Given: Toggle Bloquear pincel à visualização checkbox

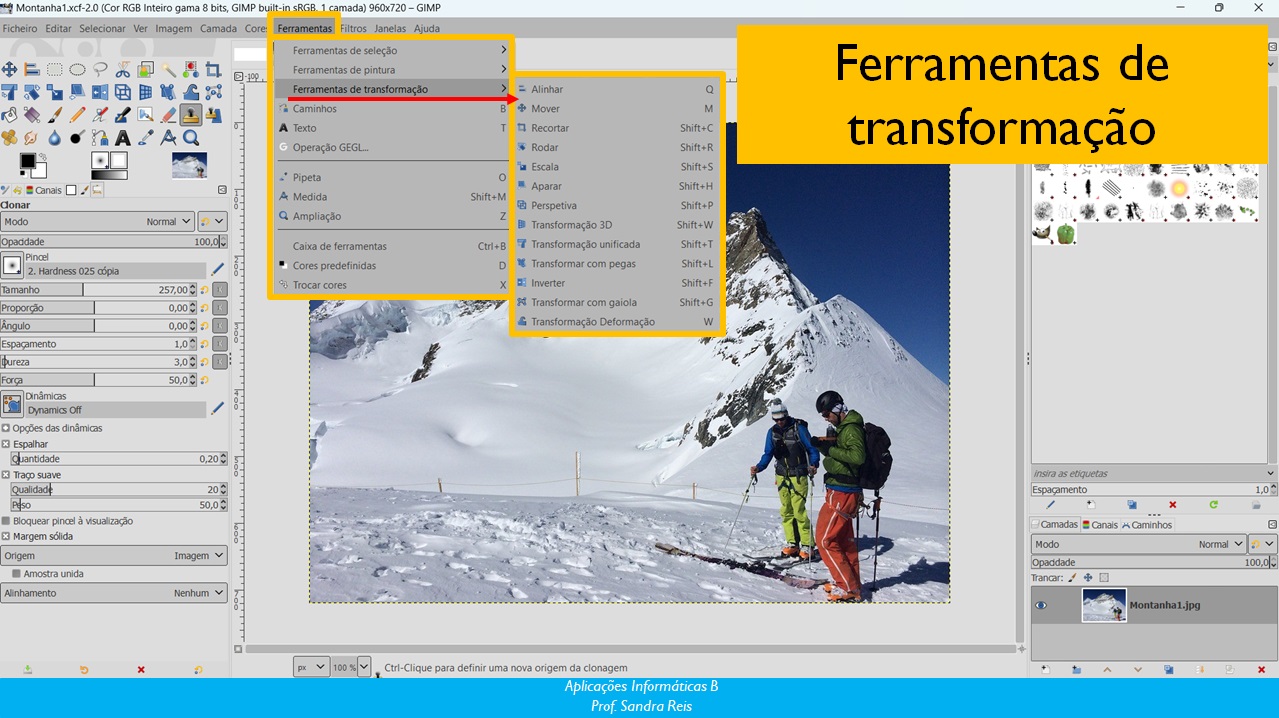Looking at the screenshot, I should 6,521.
